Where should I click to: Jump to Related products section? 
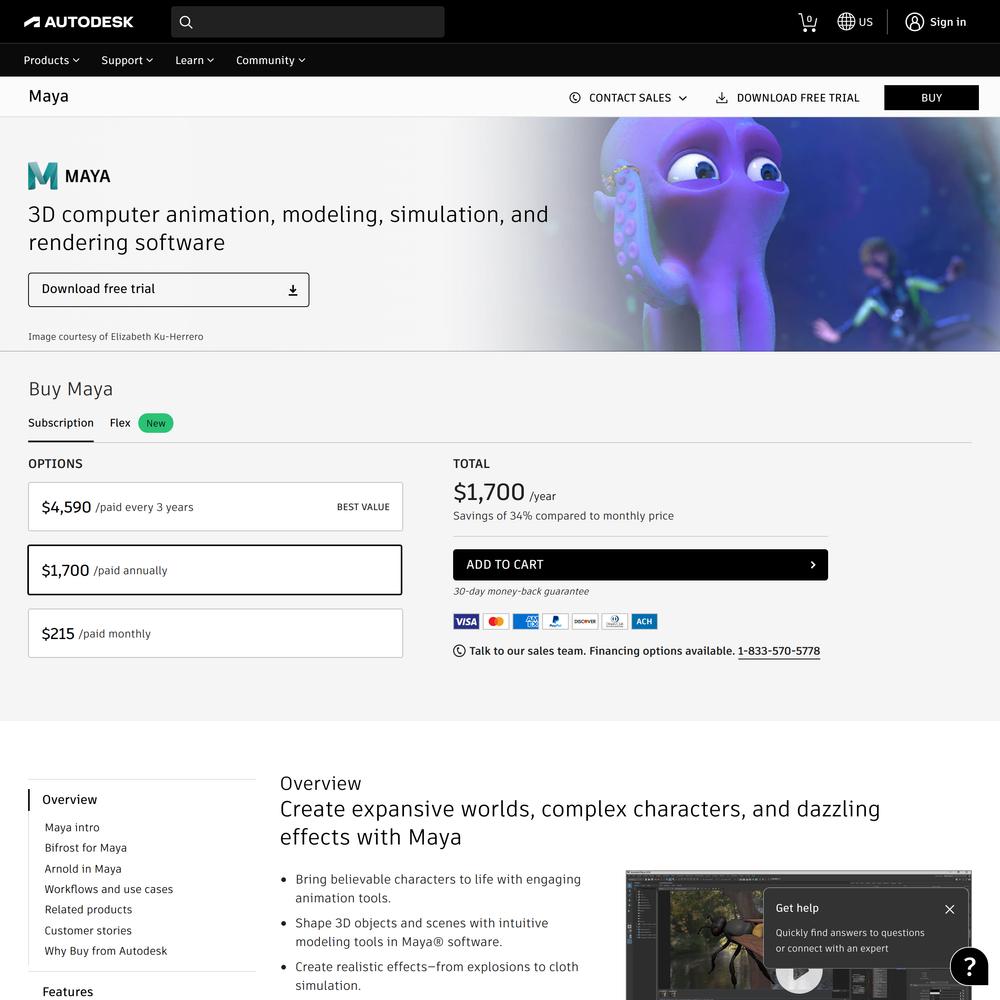[x=88, y=909]
